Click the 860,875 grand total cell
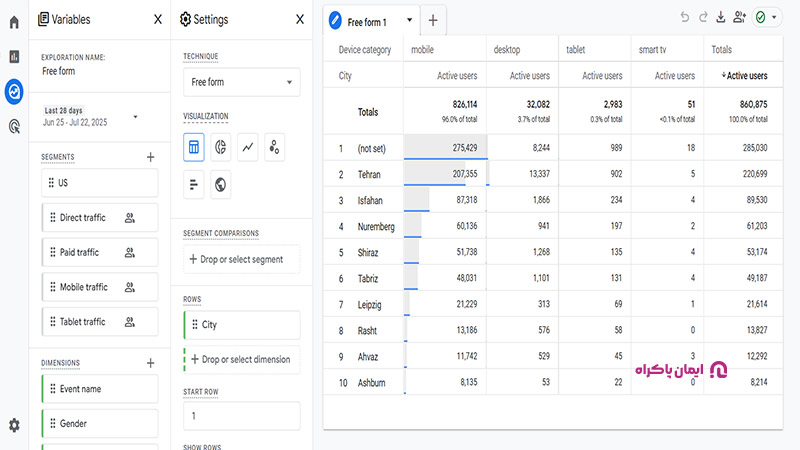Screen dimensions: 800x450 point(754,104)
